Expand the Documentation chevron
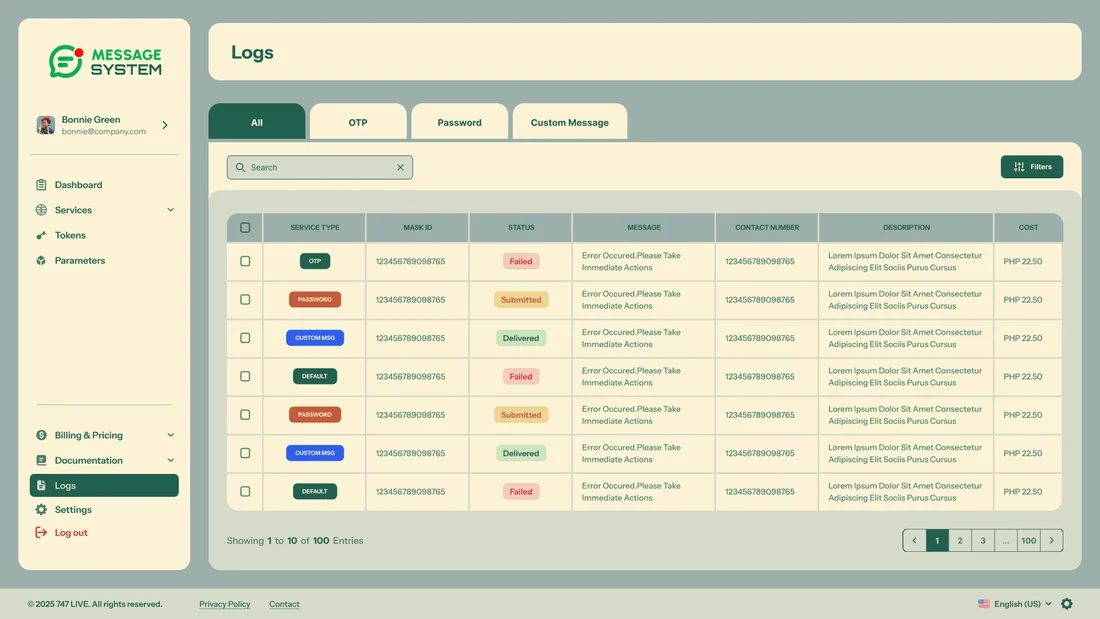Viewport: 1100px width, 619px height. pos(170,460)
